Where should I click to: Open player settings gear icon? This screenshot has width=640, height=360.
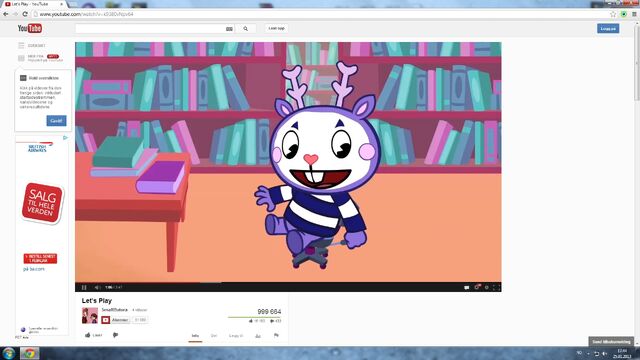click(487, 287)
